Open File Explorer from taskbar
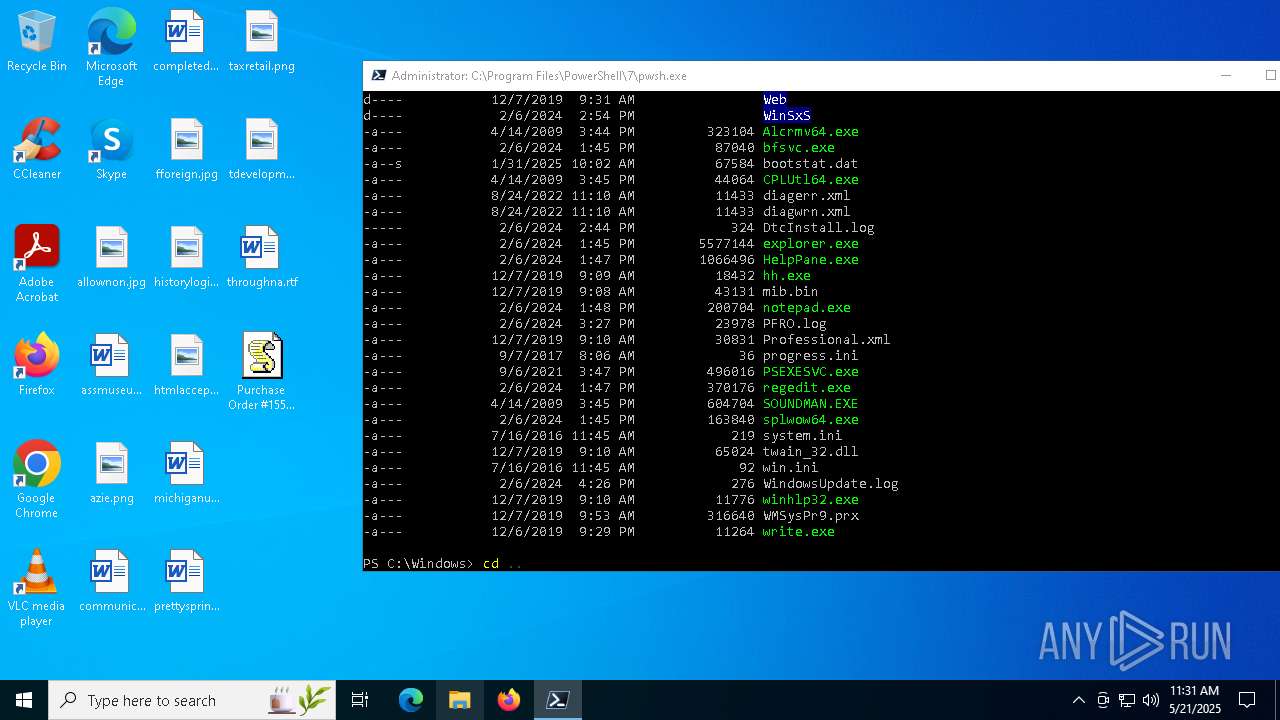1280x720 pixels. (x=460, y=700)
